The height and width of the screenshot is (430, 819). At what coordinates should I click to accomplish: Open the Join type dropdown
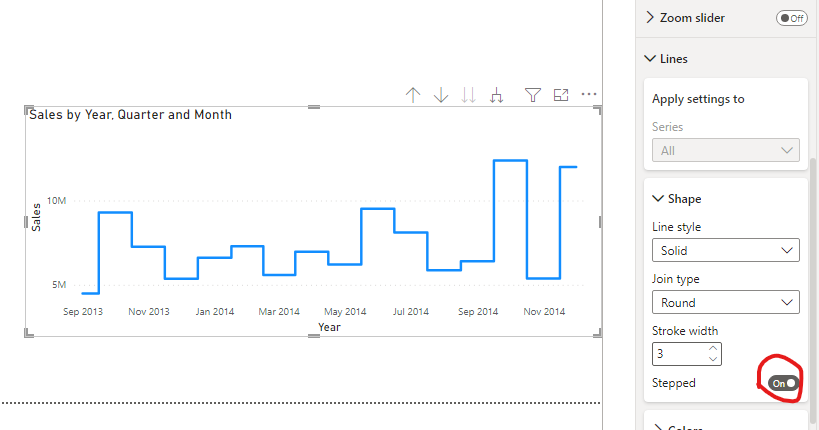click(726, 302)
